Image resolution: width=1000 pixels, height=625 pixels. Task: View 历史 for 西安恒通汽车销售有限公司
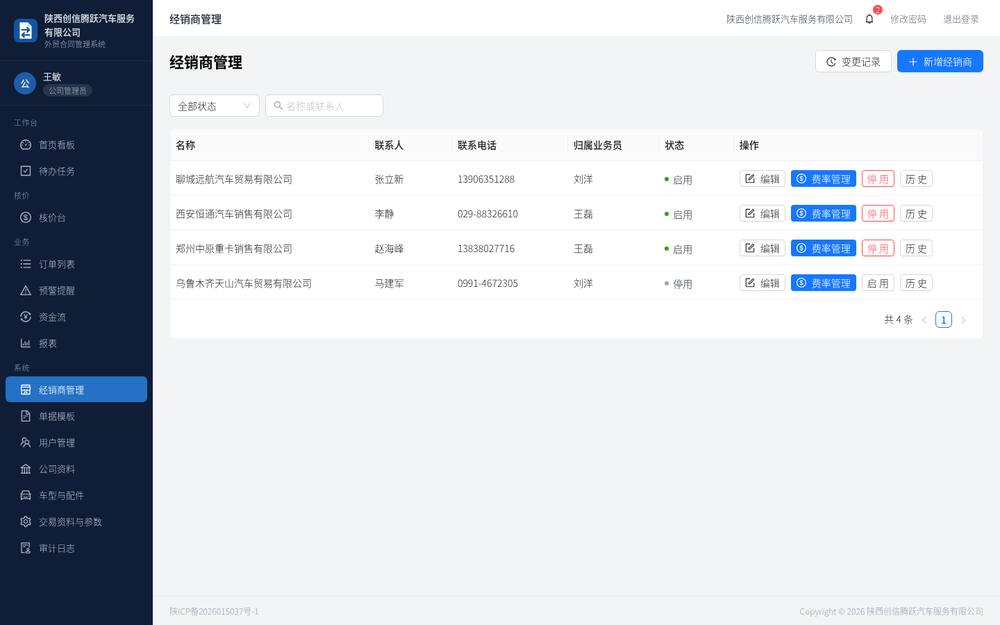[x=916, y=214]
